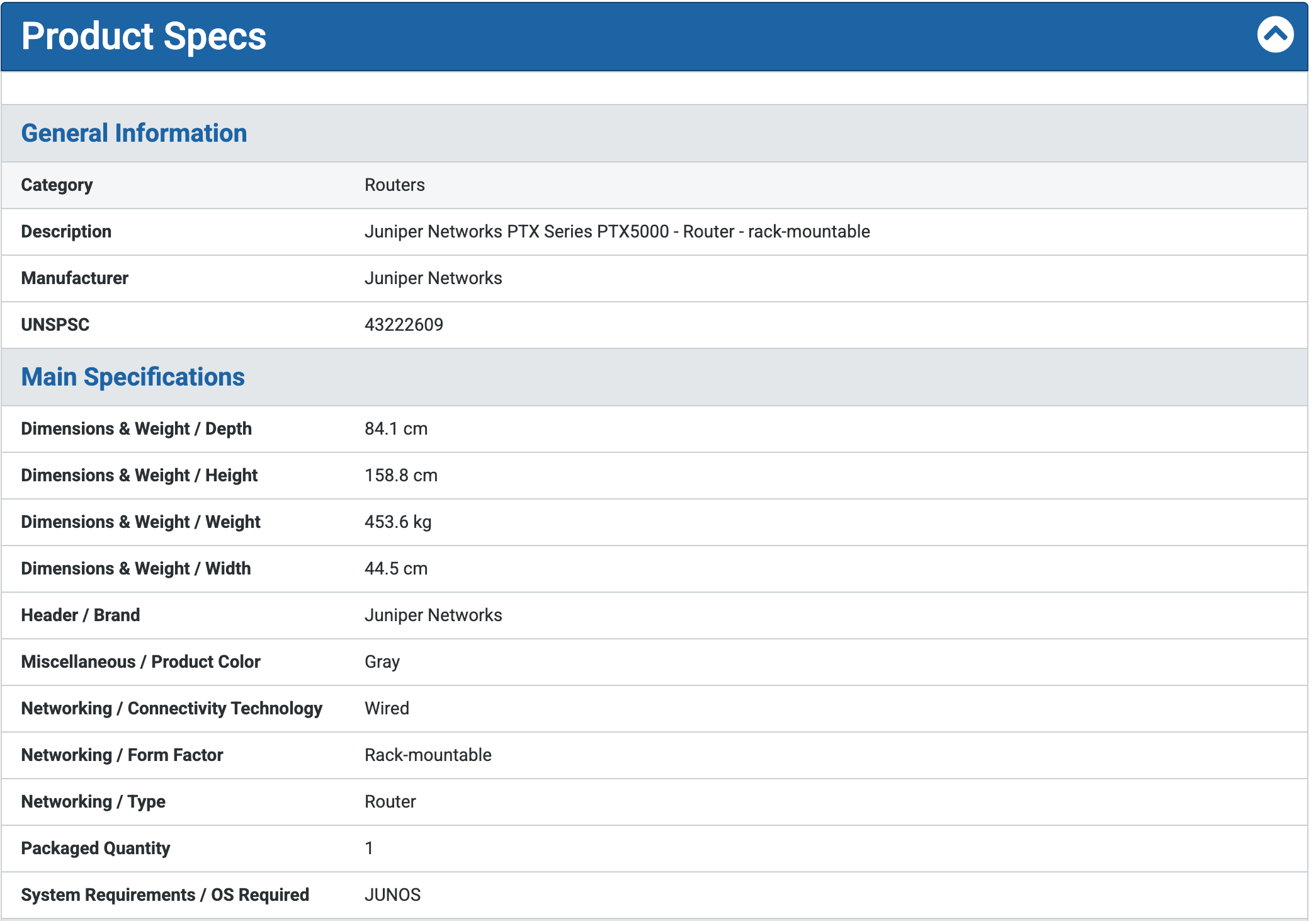
Task: Click the Weight value 453.6 kg
Action: click(x=397, y=522)
